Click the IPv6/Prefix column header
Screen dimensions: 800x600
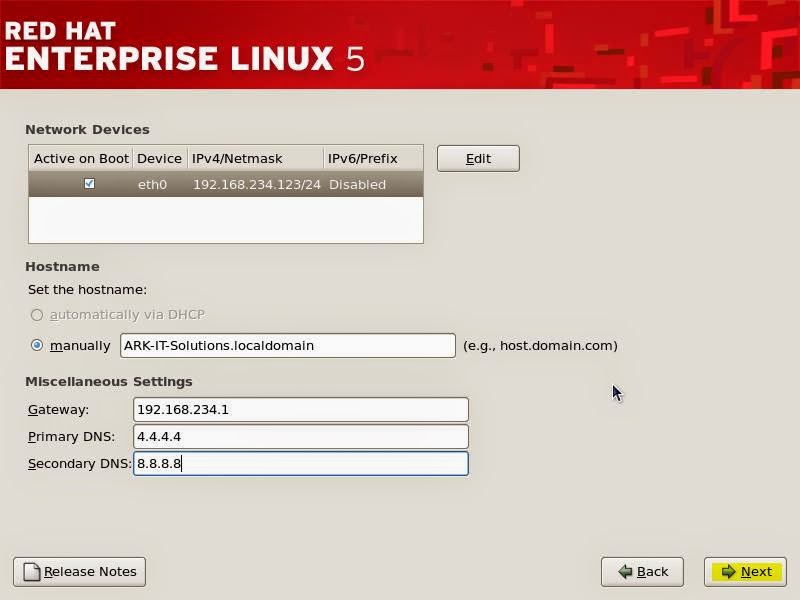tap(373, 159)
